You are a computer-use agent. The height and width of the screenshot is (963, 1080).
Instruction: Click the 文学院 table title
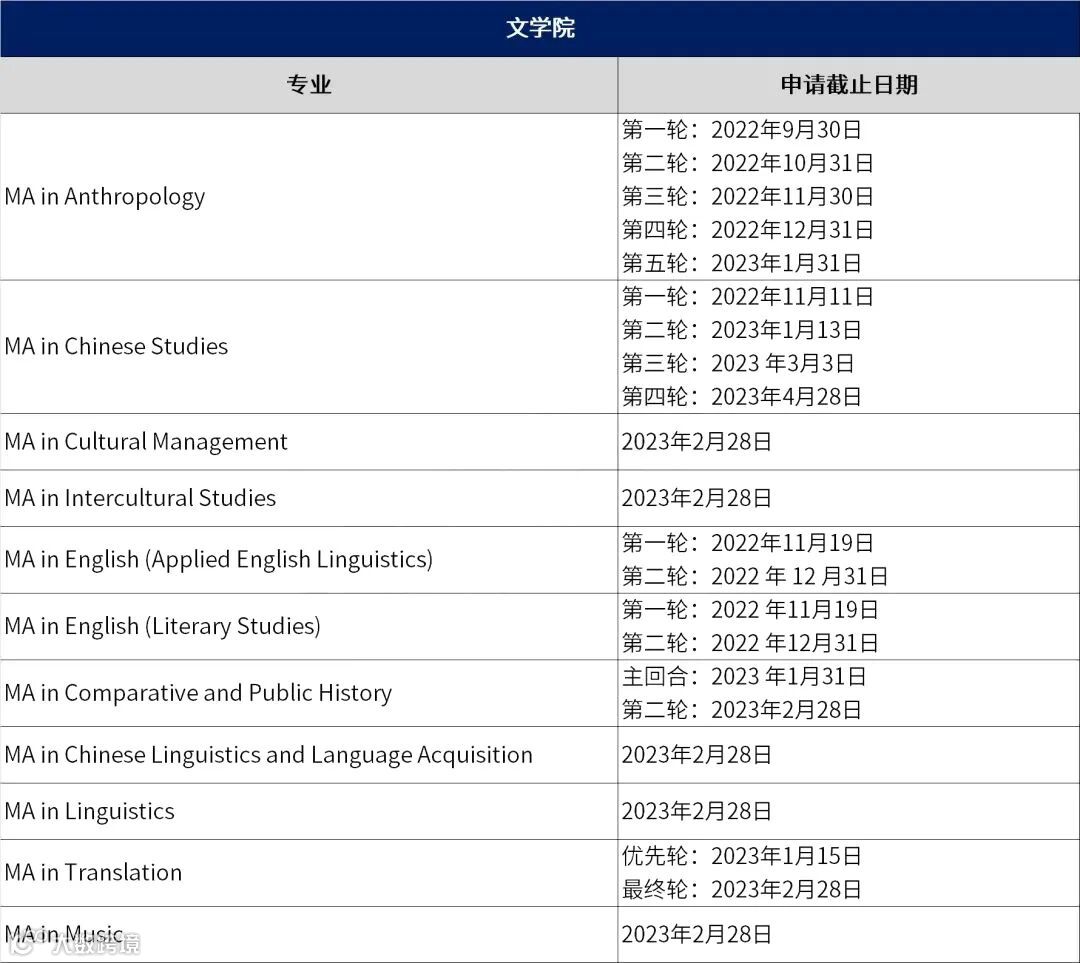coord(540,28)
